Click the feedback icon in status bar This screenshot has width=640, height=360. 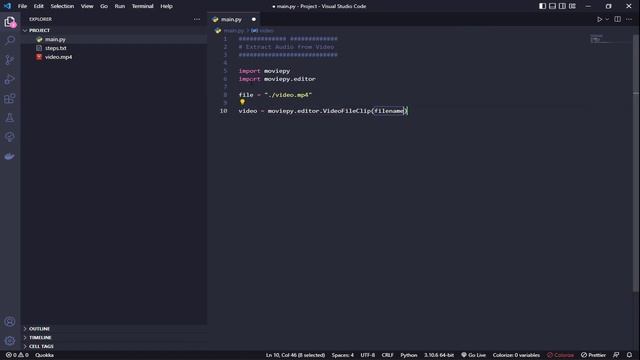point(616,355)
